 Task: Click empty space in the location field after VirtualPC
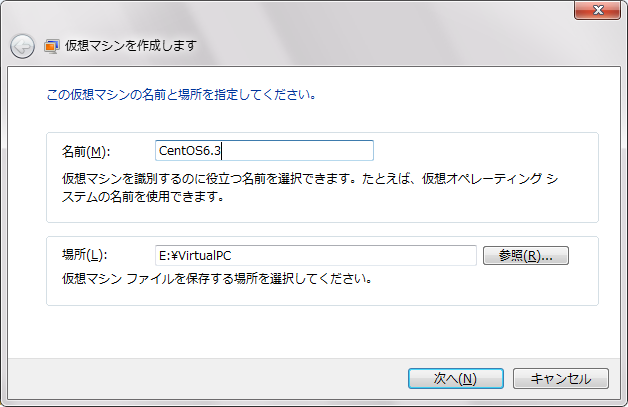coord(352,256)
